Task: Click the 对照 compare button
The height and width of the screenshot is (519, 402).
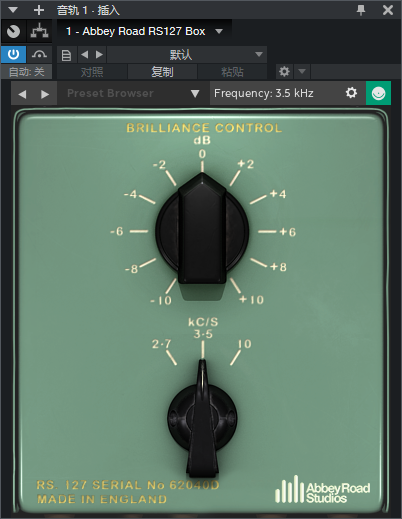Action: pos(92,72)
